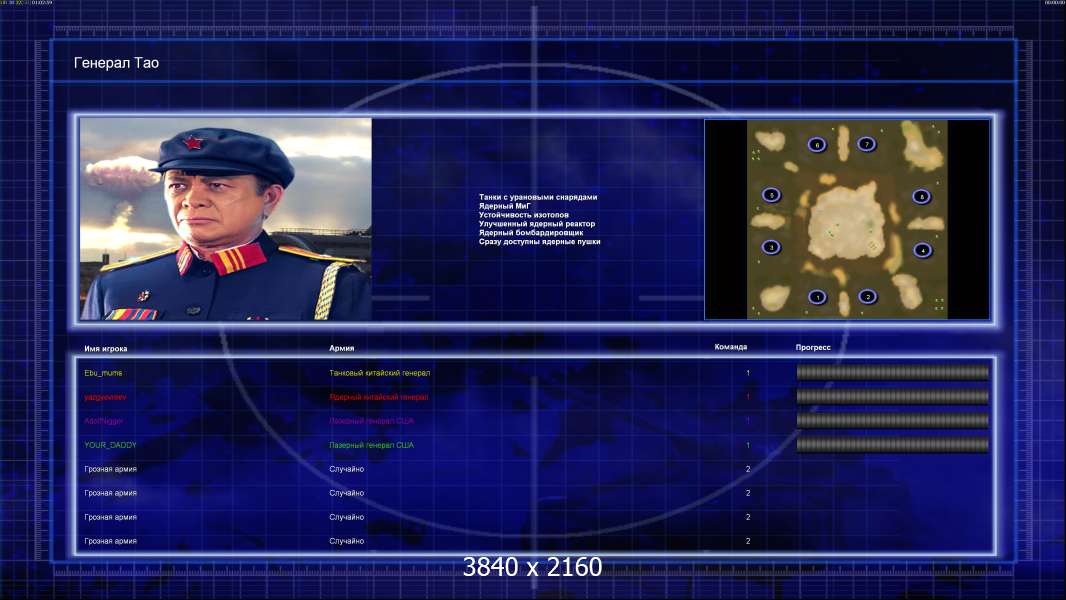
Task: Click progress bar in the red player's row
Action: click(893, 396)
